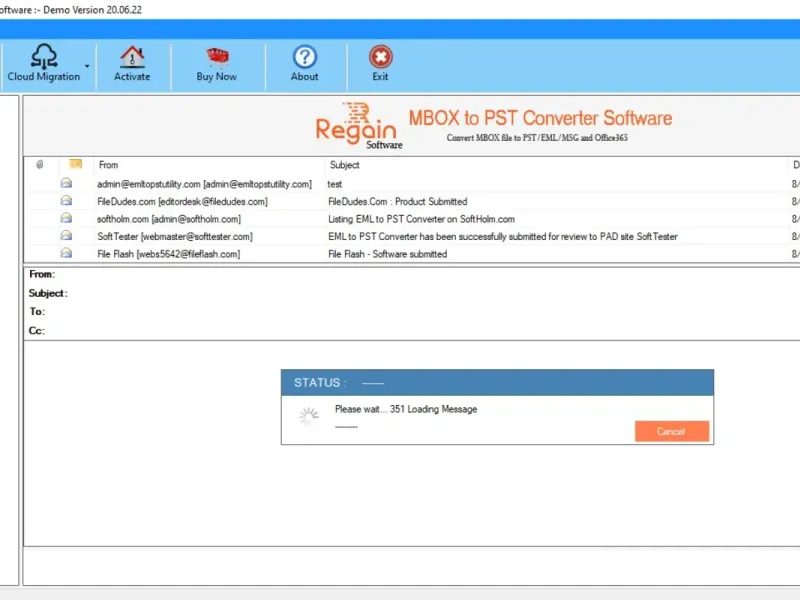Viewport: 800px width, 600px height.
Task: Click envelope icon of softholm.com row
Action: pos(66,218)
